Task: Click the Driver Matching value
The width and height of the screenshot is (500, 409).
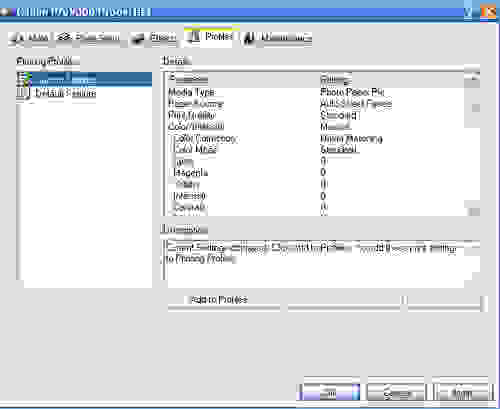Action: tap(351, 138)
